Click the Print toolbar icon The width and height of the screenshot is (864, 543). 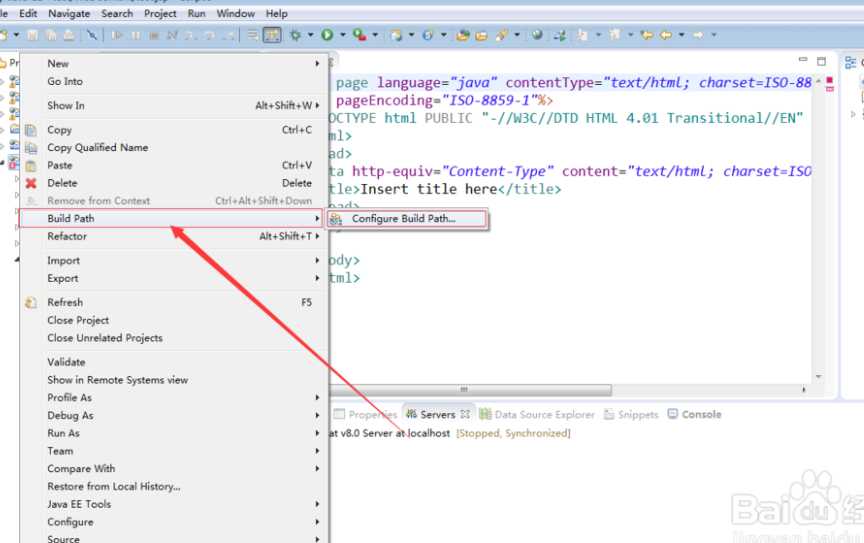[69, 35]
